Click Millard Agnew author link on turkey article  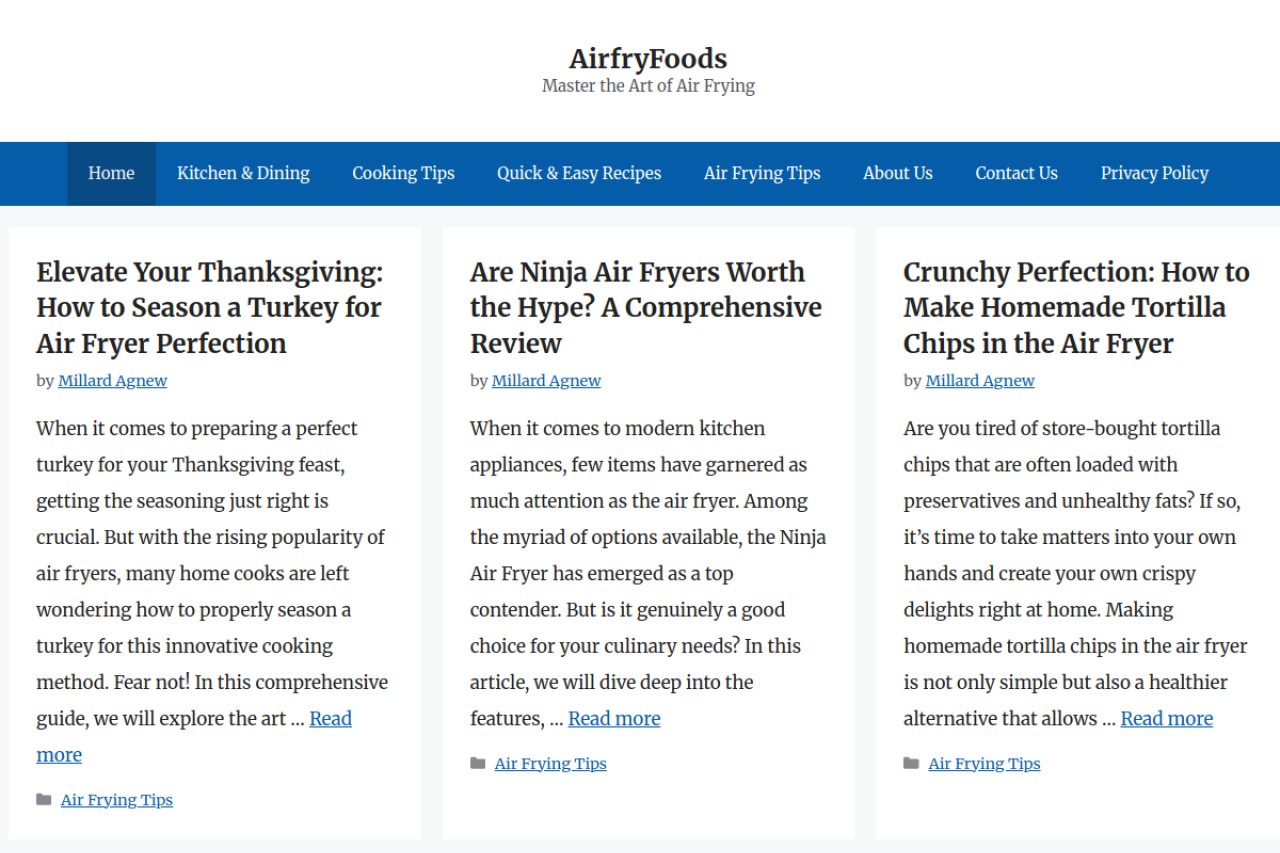point(113,381)
